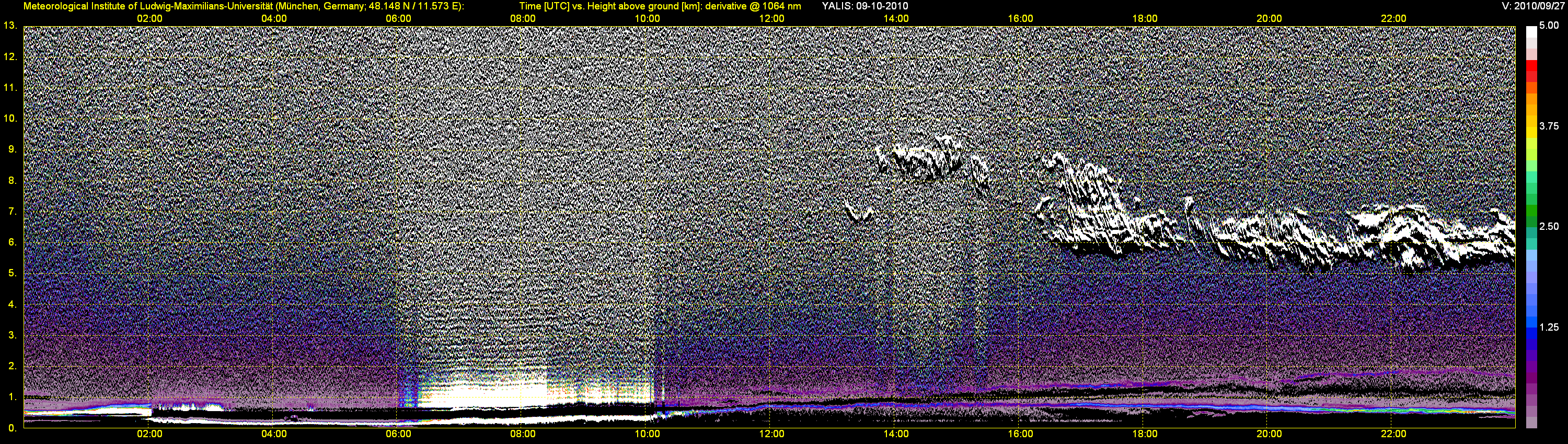
Task: Click the 9. km height axis label
Action: point(12,149)
